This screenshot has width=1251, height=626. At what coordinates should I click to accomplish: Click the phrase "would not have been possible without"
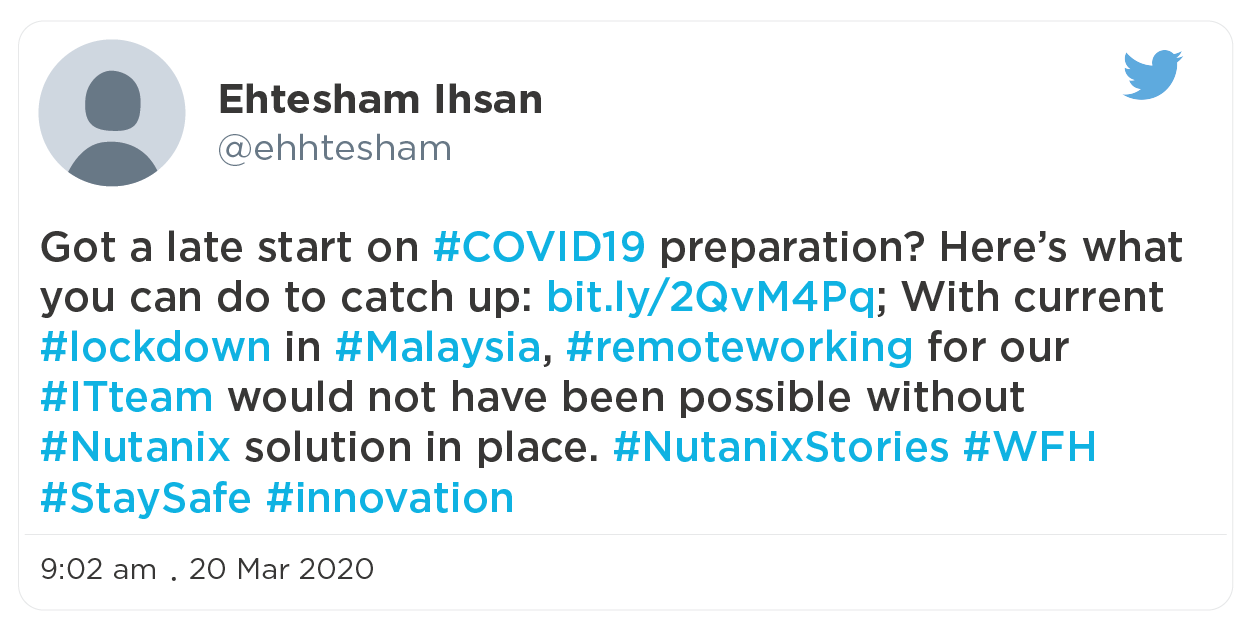pyautogui.click(x=627, y=397)
